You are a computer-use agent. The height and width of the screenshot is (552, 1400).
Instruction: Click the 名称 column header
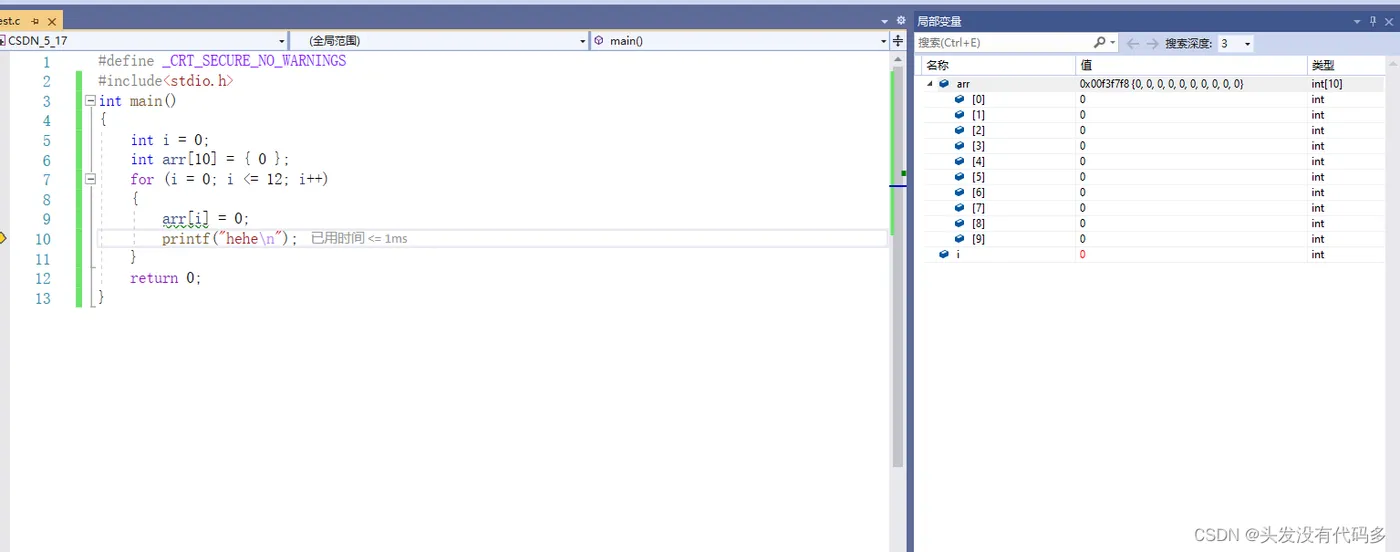coord(998,65)
